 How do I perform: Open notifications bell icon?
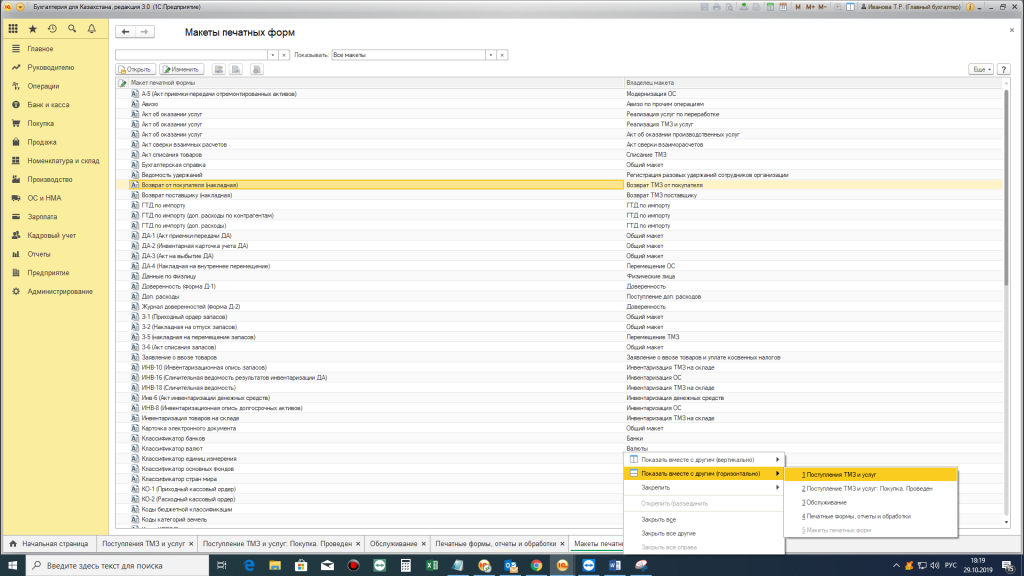click(x=91, y=29)
